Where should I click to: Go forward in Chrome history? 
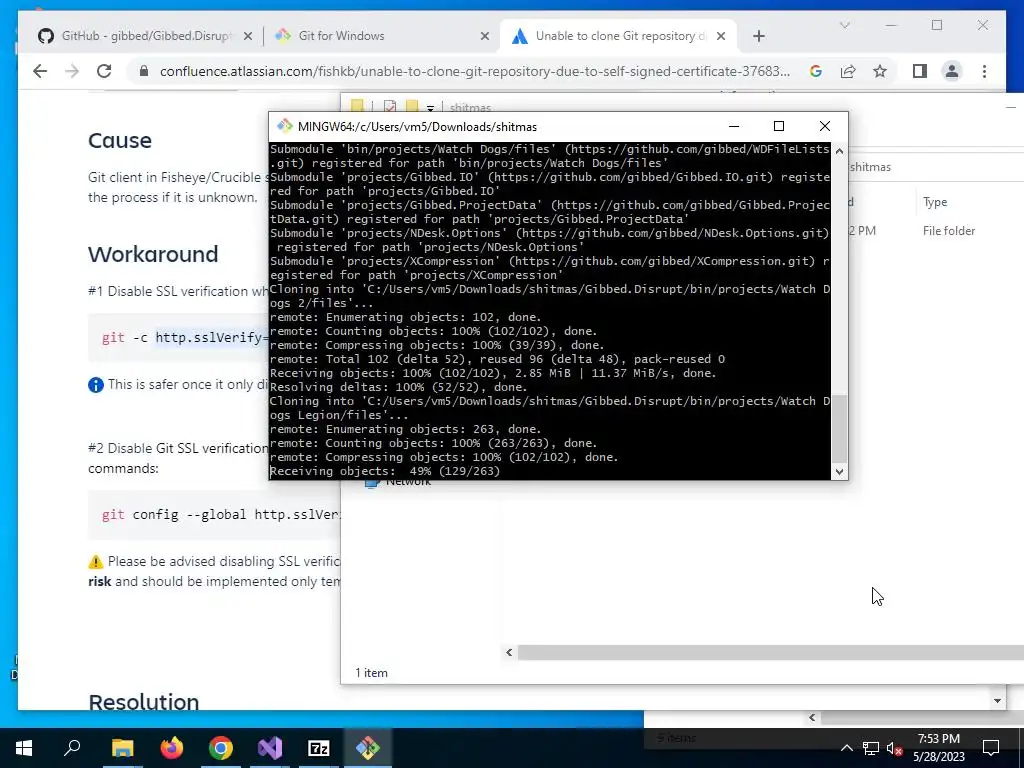coord(72,71)
